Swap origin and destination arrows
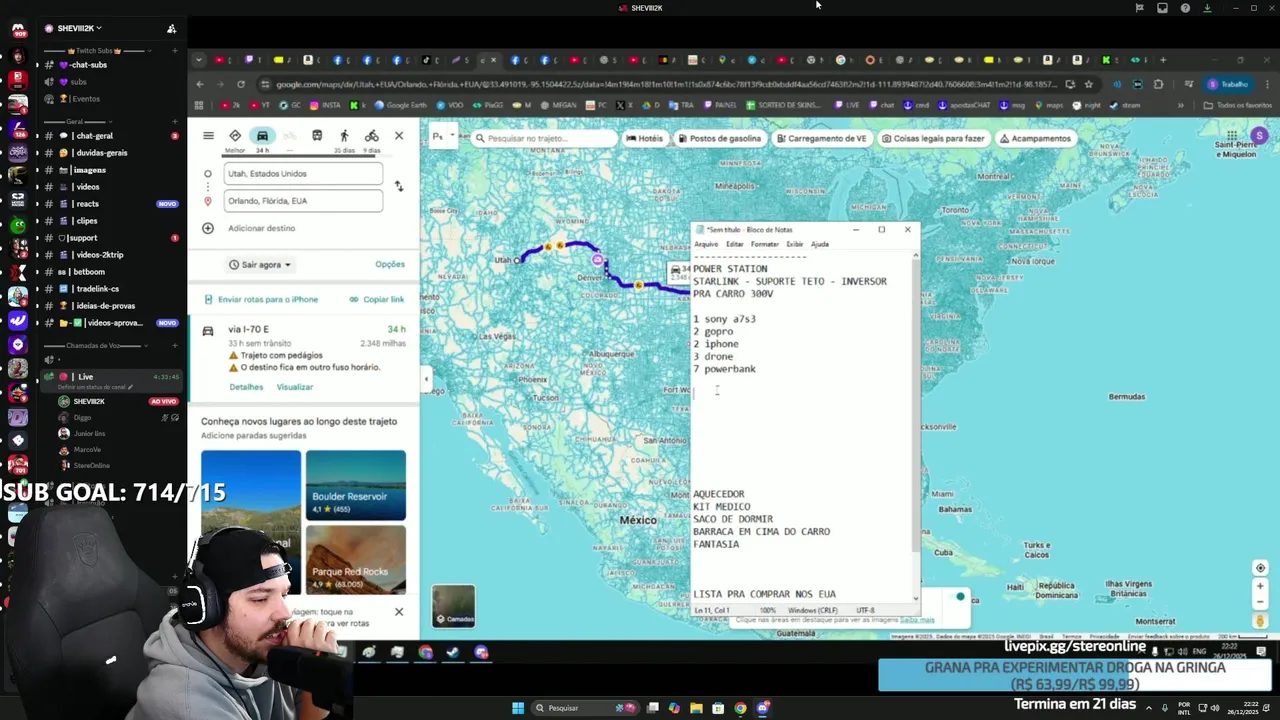 tap(399, 187)
